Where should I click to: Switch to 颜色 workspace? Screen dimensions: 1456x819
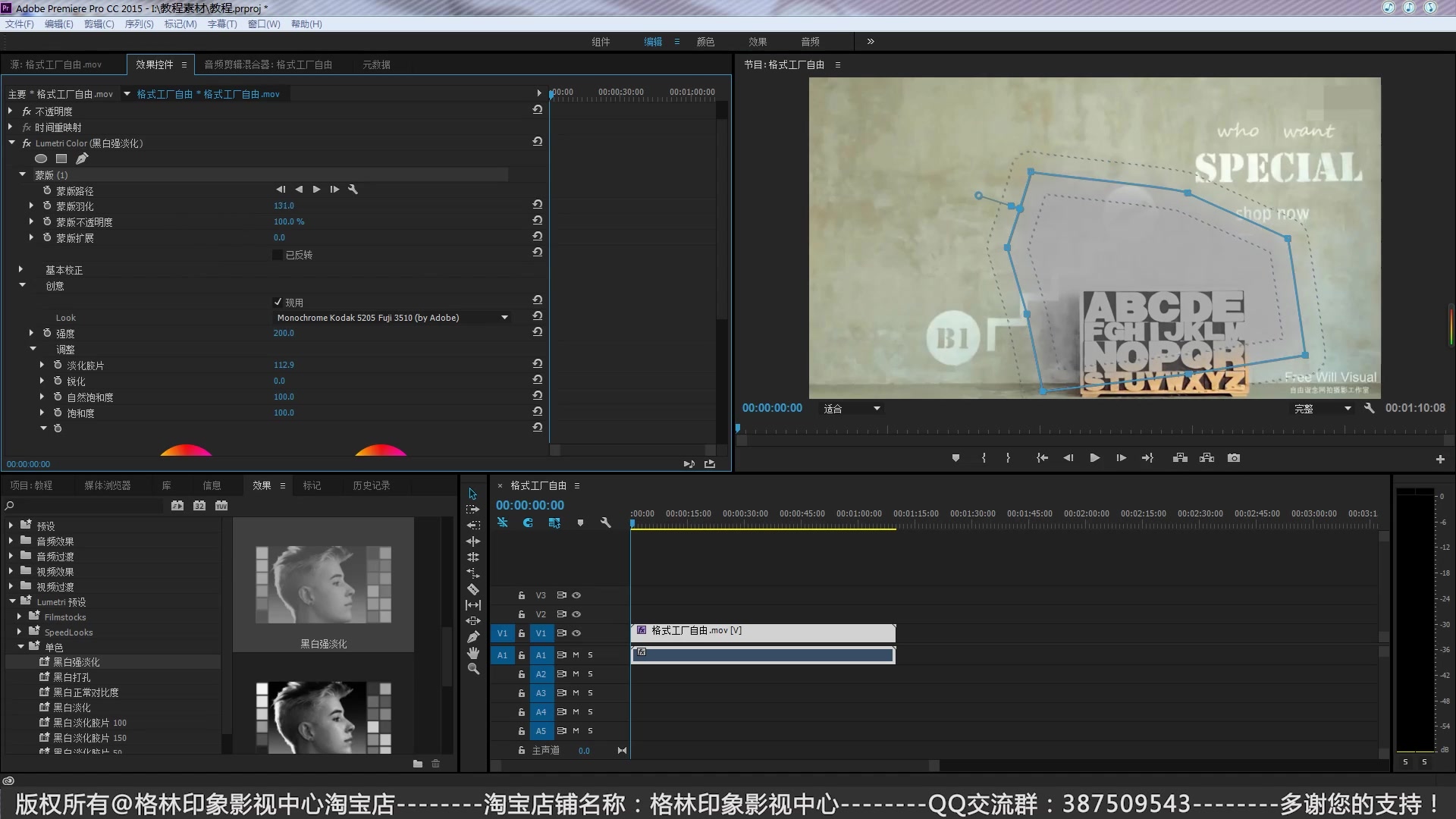(705, 42)
